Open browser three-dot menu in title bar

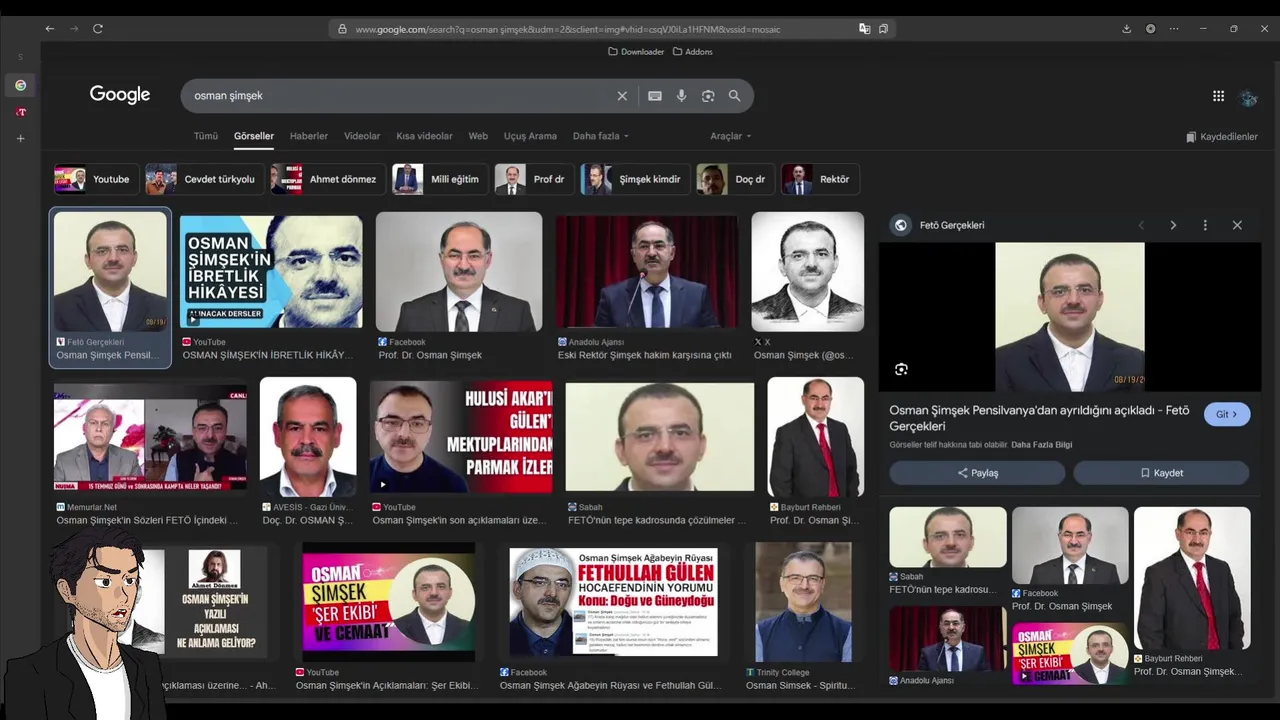(1174, 29)
